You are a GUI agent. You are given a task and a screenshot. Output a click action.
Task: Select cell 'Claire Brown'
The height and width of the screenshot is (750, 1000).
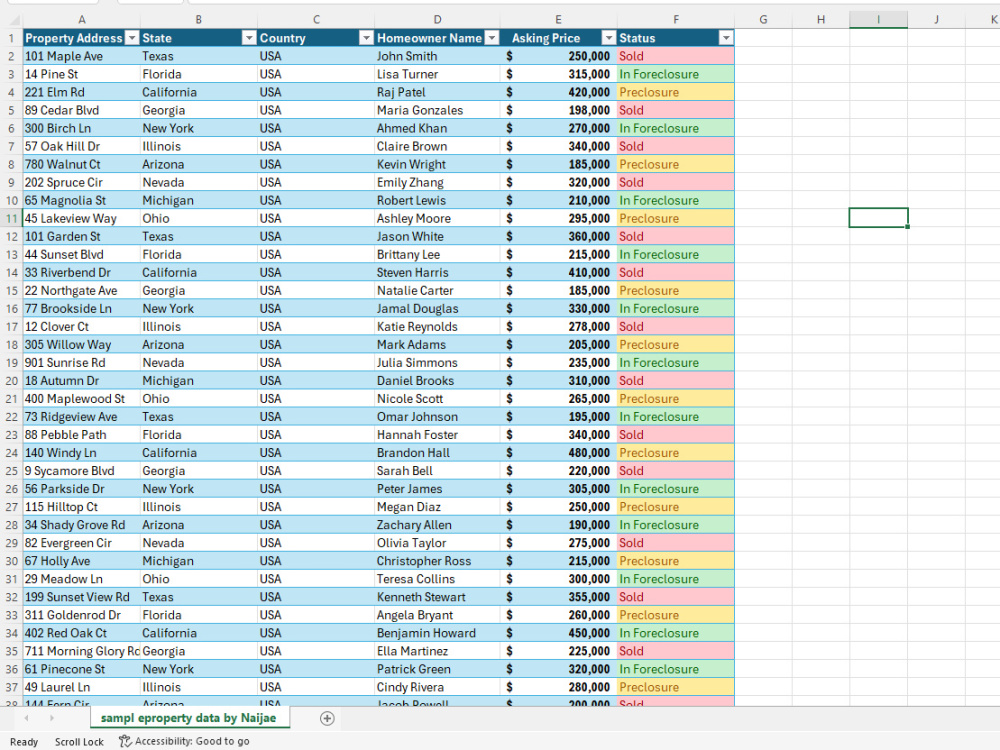[x=437, y=146]
